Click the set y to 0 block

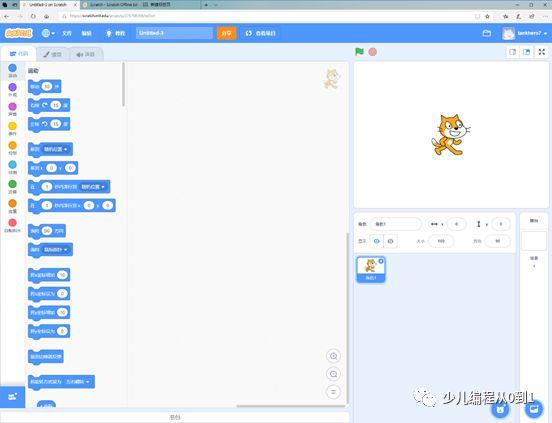click(49, 331)
